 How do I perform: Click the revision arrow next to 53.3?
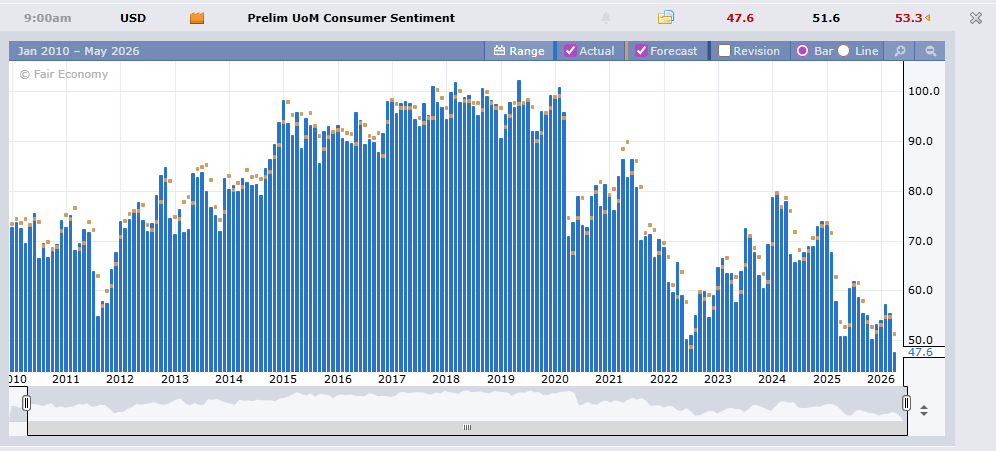pyautogui.click(x=927, y=18)
